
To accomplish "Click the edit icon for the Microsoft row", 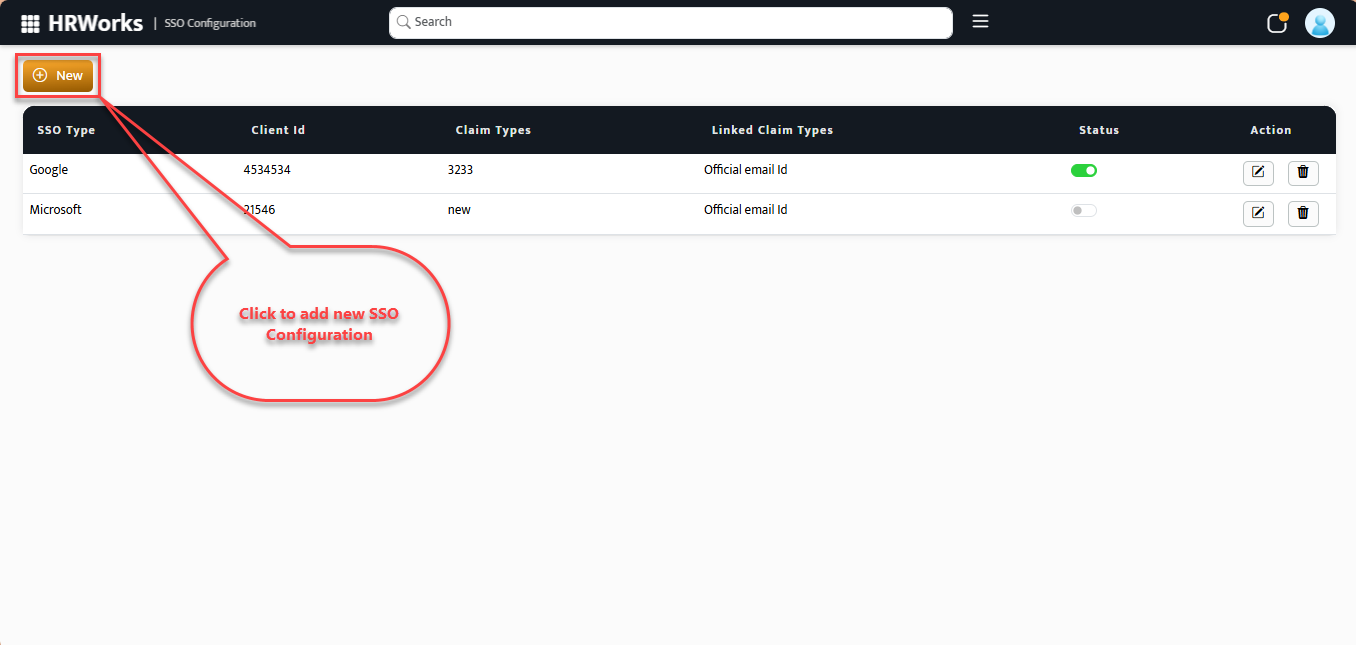I will [1258, 213].
